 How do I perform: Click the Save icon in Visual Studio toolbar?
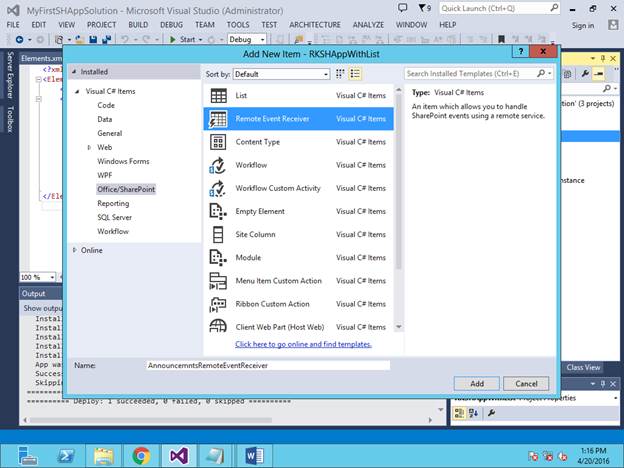(93, 39)
